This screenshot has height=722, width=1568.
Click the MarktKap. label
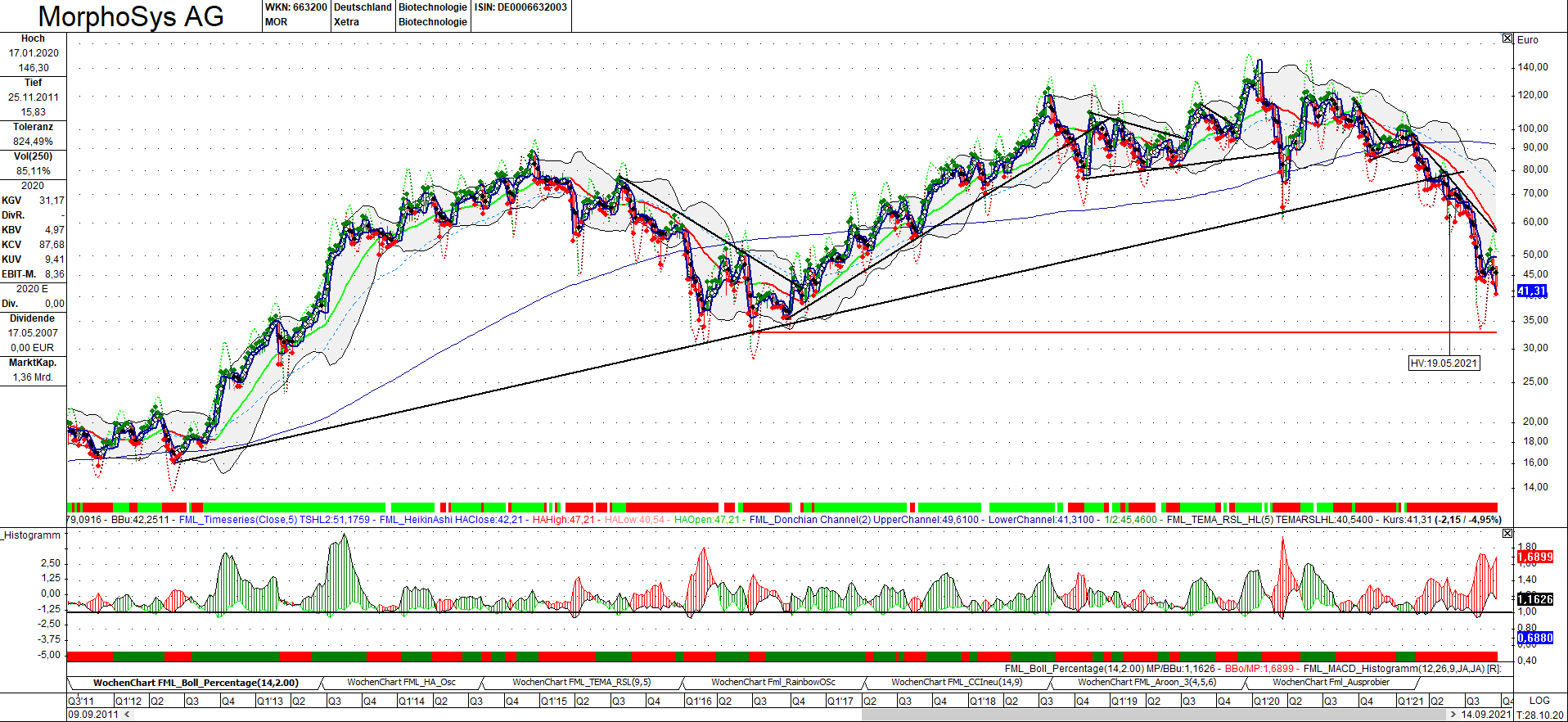(x=33, y=363)
